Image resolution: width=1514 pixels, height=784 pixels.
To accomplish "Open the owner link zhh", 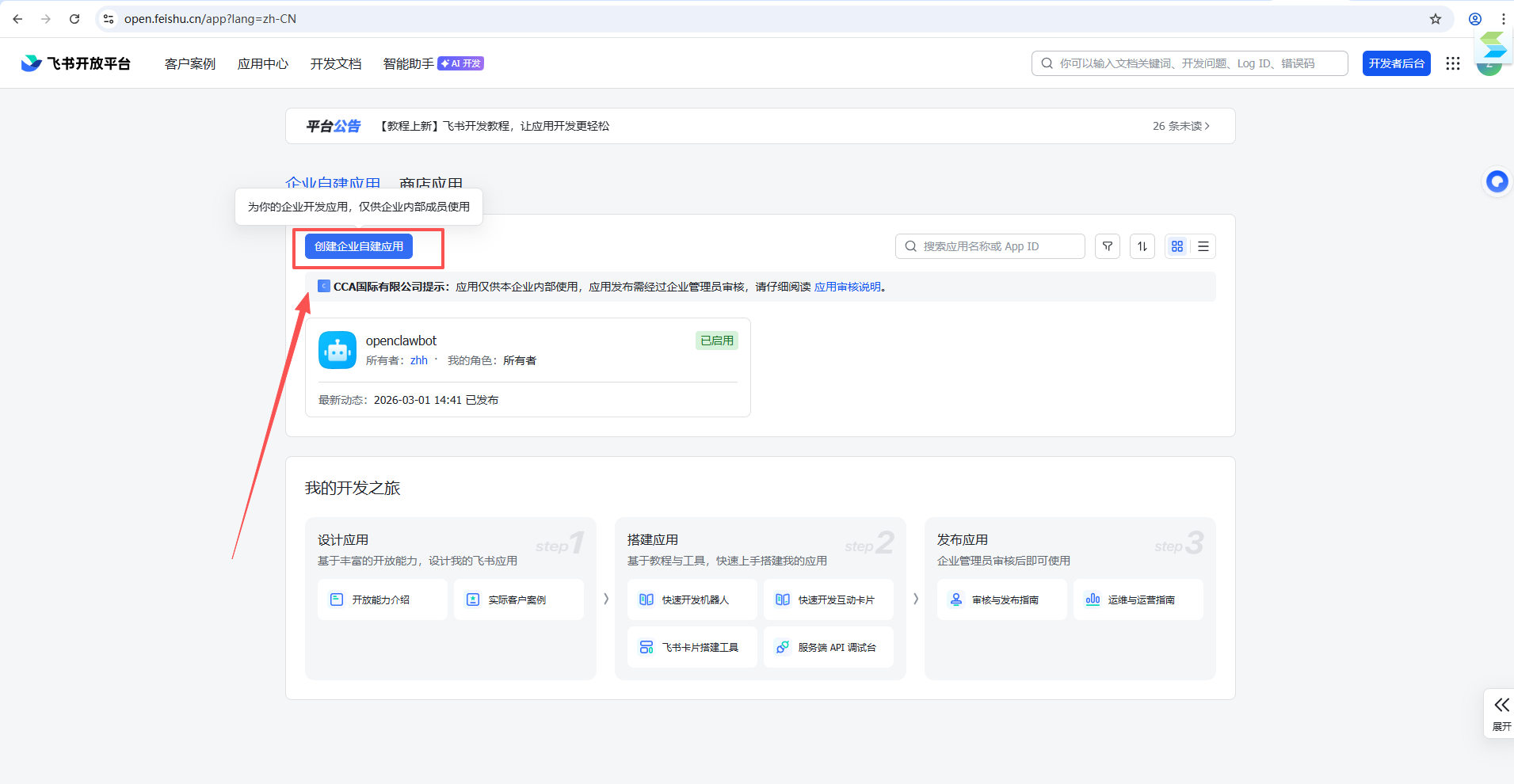I will click(419, 360).
